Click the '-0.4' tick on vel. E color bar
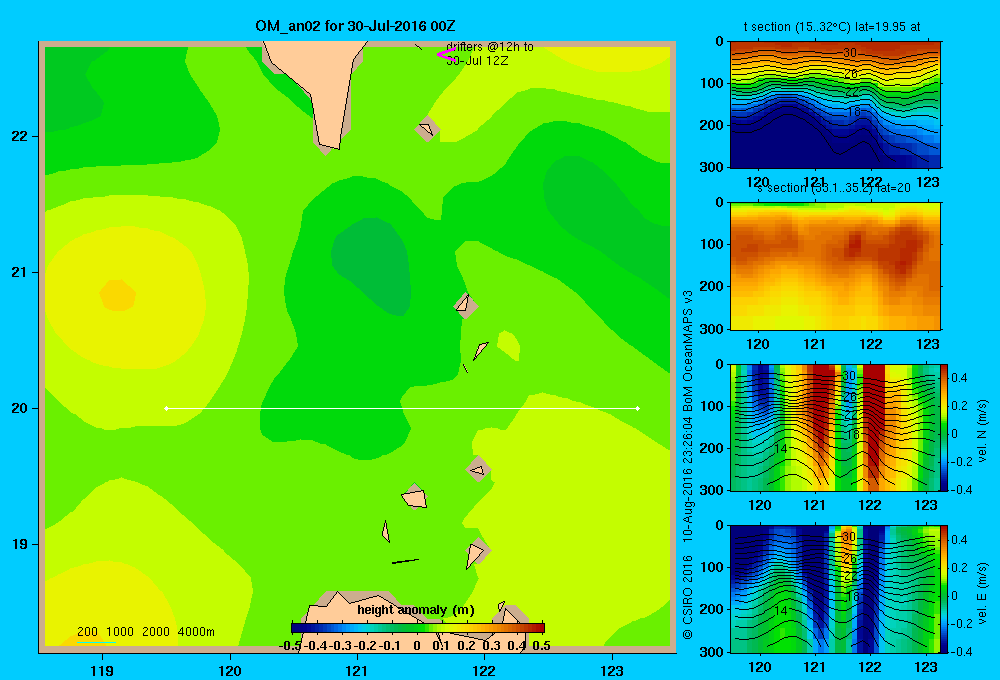 point(961,651)
